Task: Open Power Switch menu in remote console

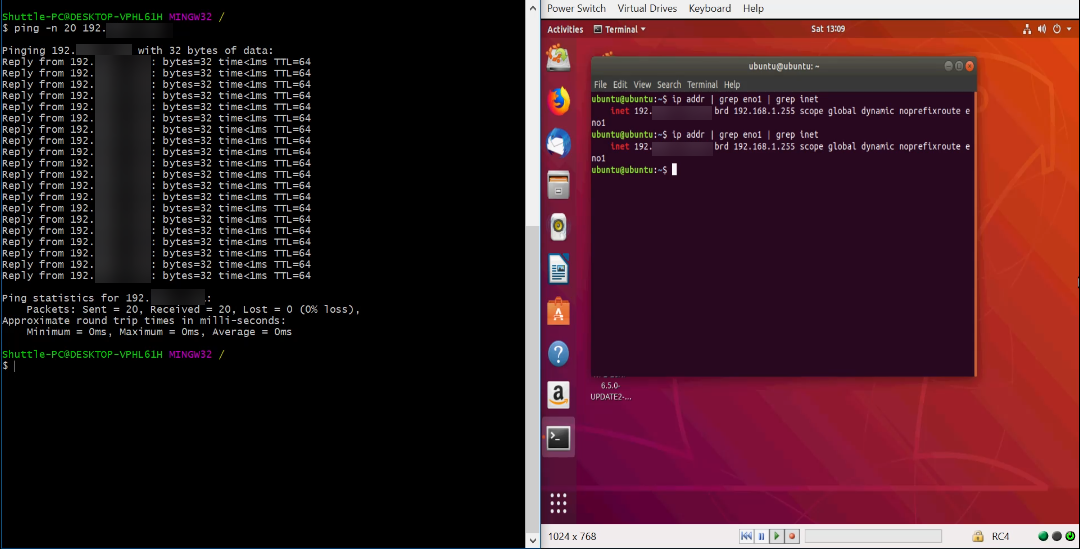Action: pos(577,8)
